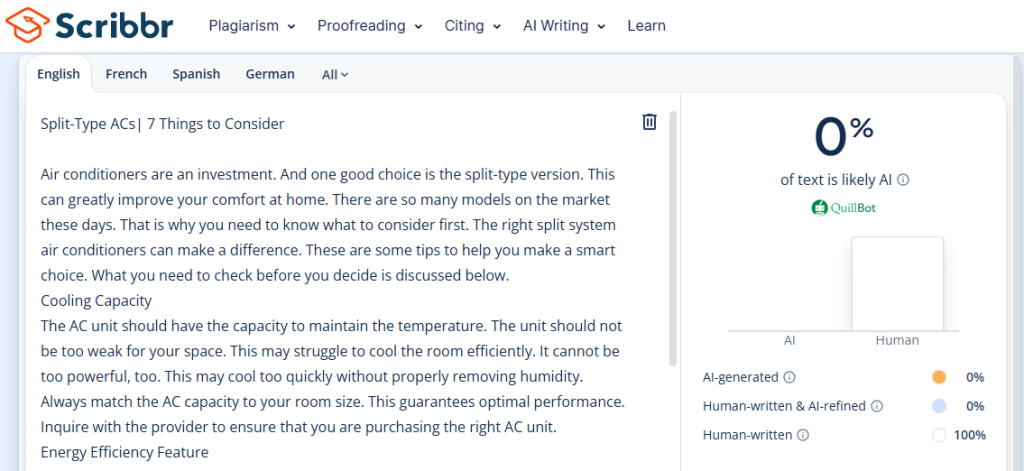Click info icon beside "of text is likely AI"
Image resolution: width=1024 pixels, height=471 pixels.
pos(903,180)
